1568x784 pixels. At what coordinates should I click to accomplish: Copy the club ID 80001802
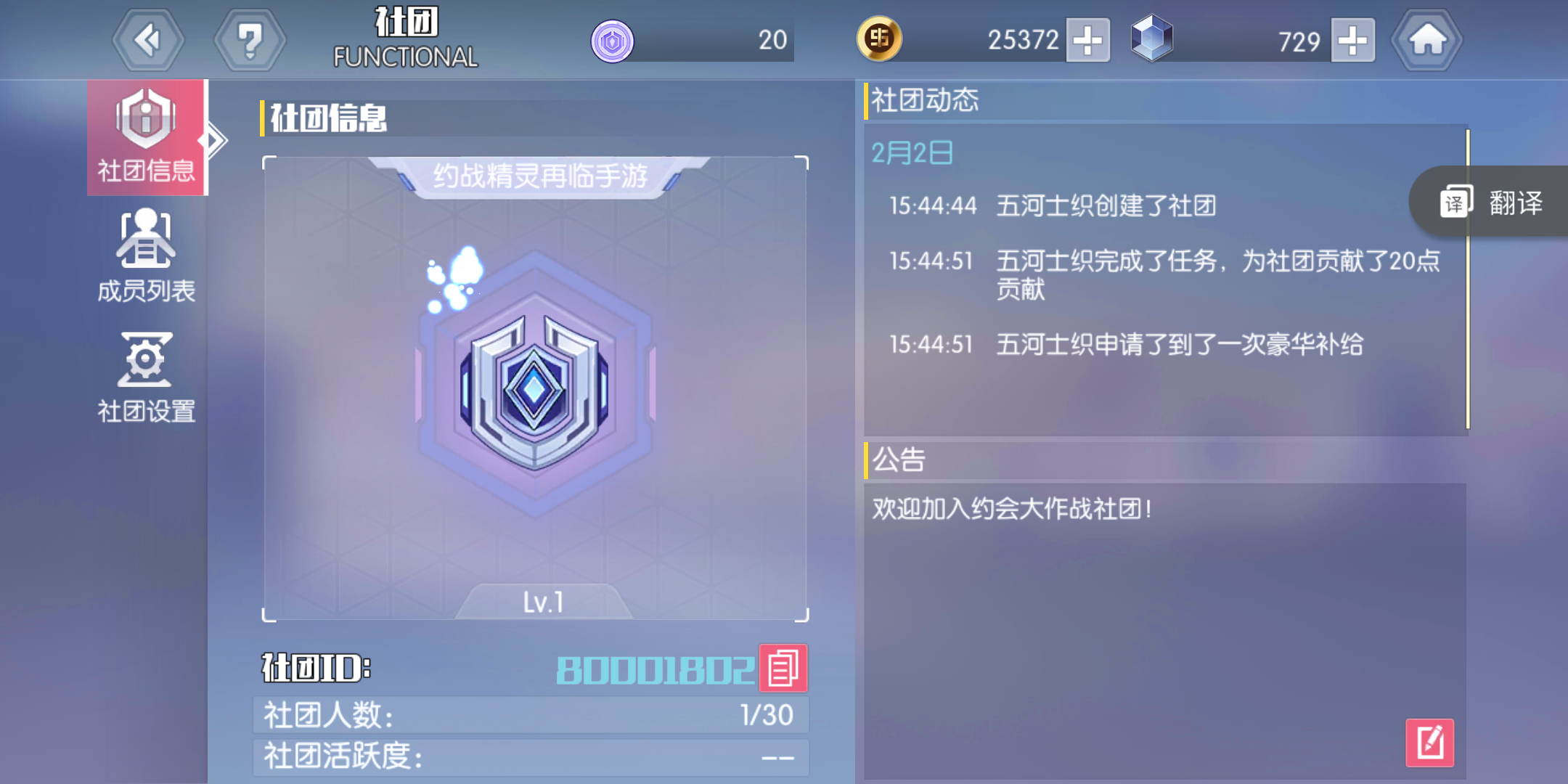click(783, 668)
